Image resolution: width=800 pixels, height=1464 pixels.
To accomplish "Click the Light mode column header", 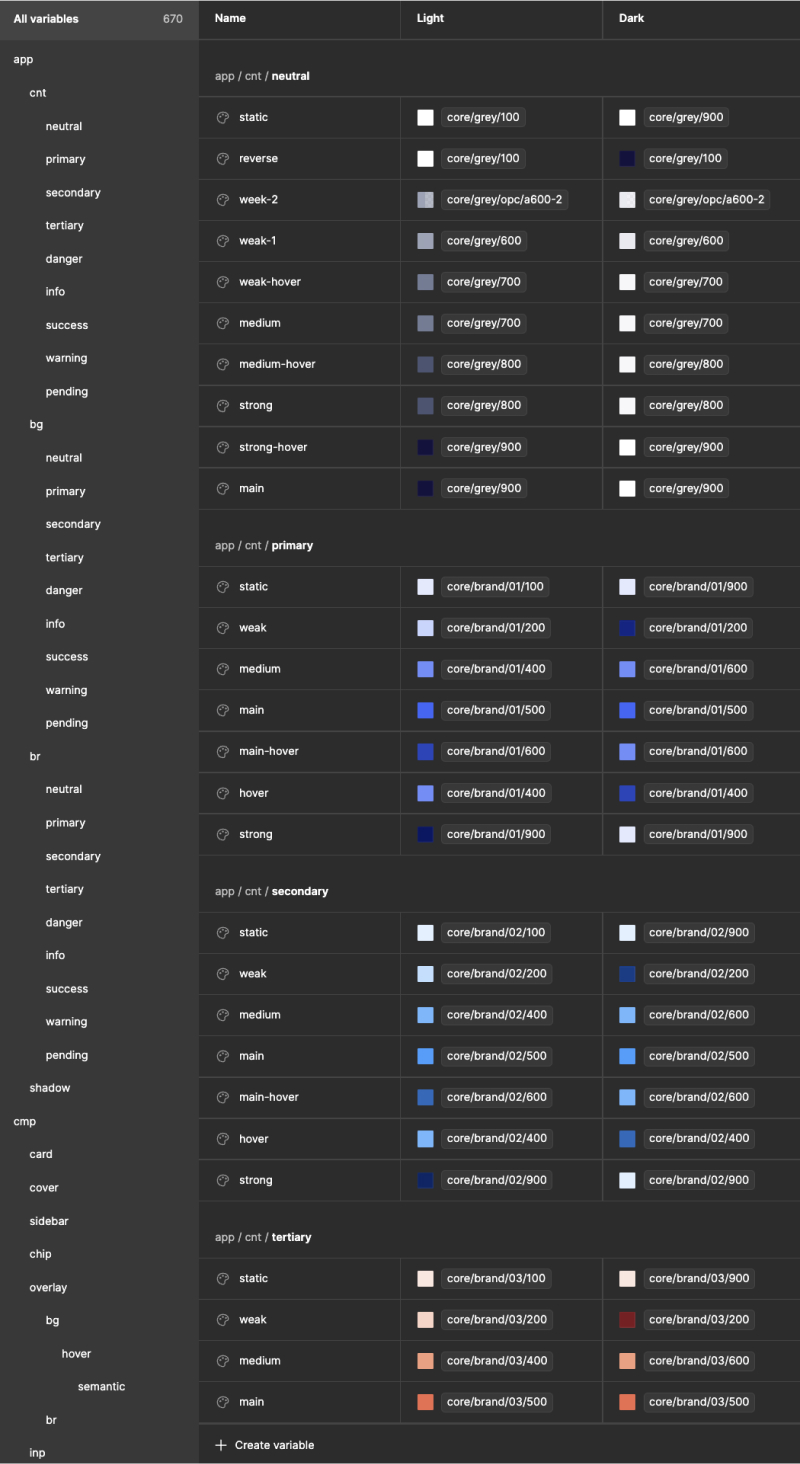I will (x=430, y=18).
